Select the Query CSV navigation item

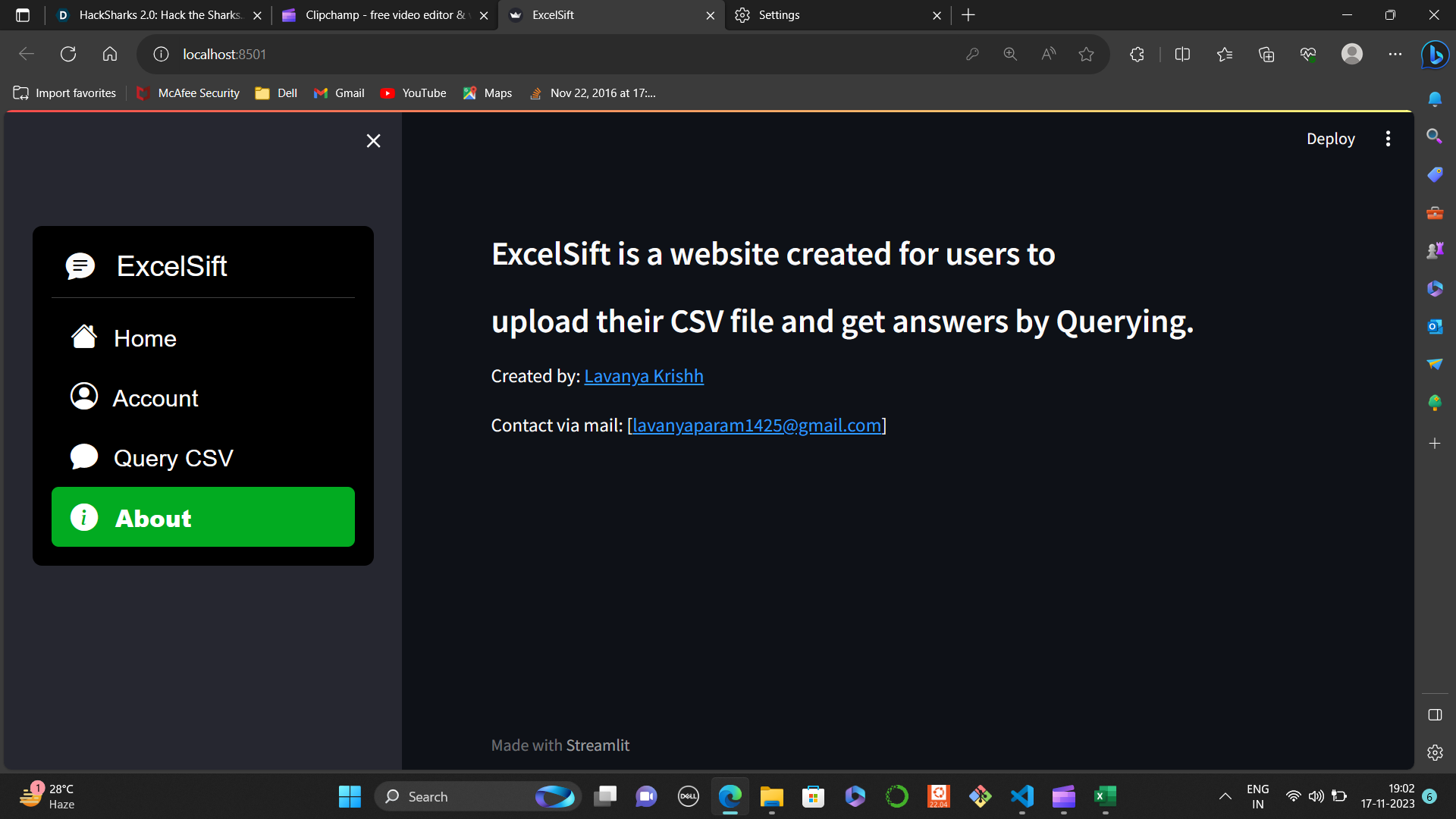pos(173,458)
